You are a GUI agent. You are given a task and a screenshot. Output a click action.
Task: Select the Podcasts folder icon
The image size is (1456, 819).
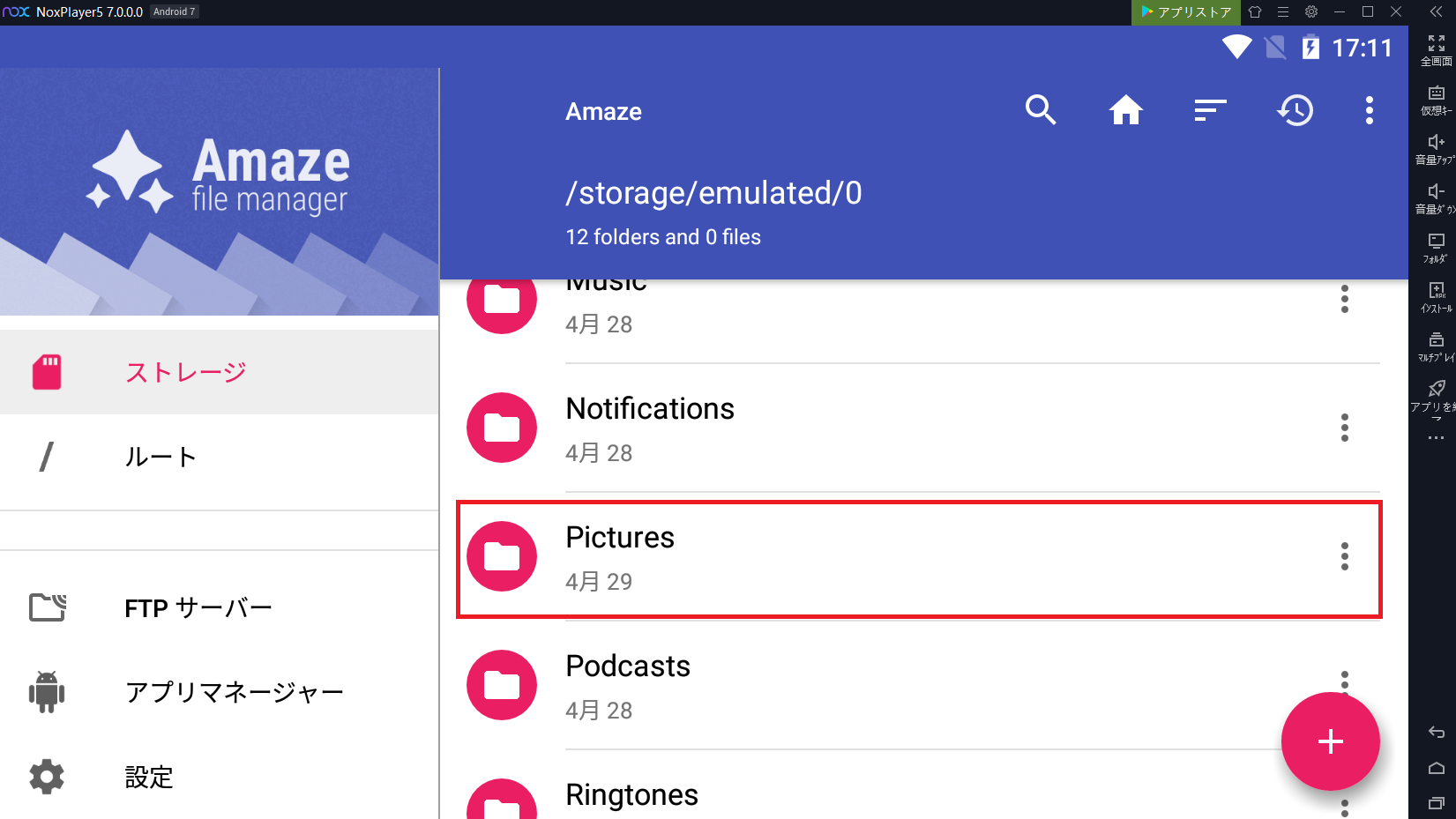tap(502, 685)
